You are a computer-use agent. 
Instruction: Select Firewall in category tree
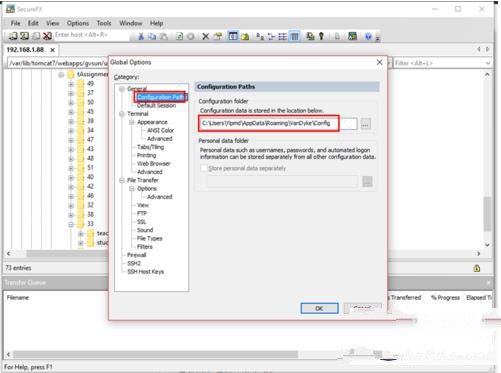pyautogui.click(x=136, y=255)
